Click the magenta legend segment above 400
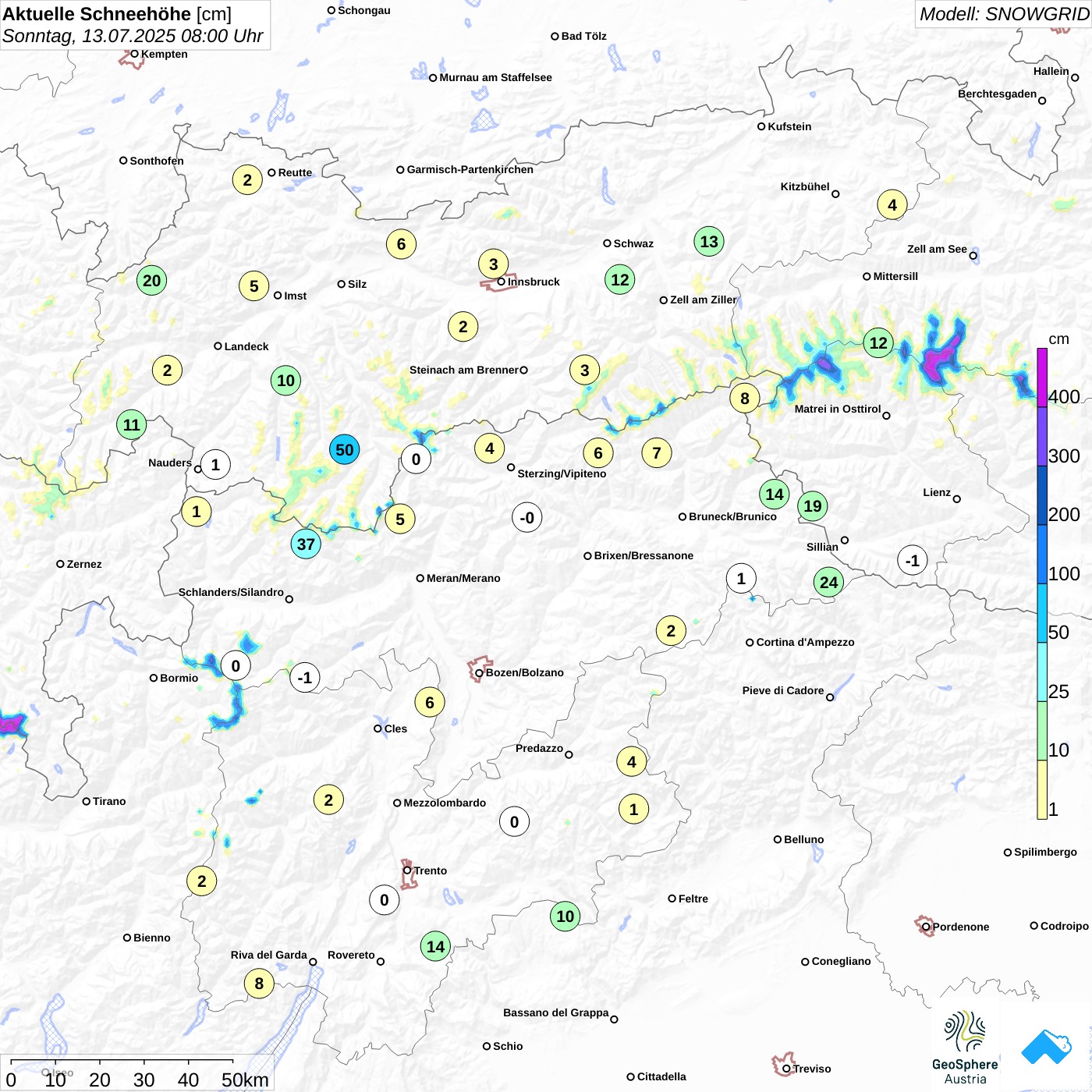 coord(1042,378)
